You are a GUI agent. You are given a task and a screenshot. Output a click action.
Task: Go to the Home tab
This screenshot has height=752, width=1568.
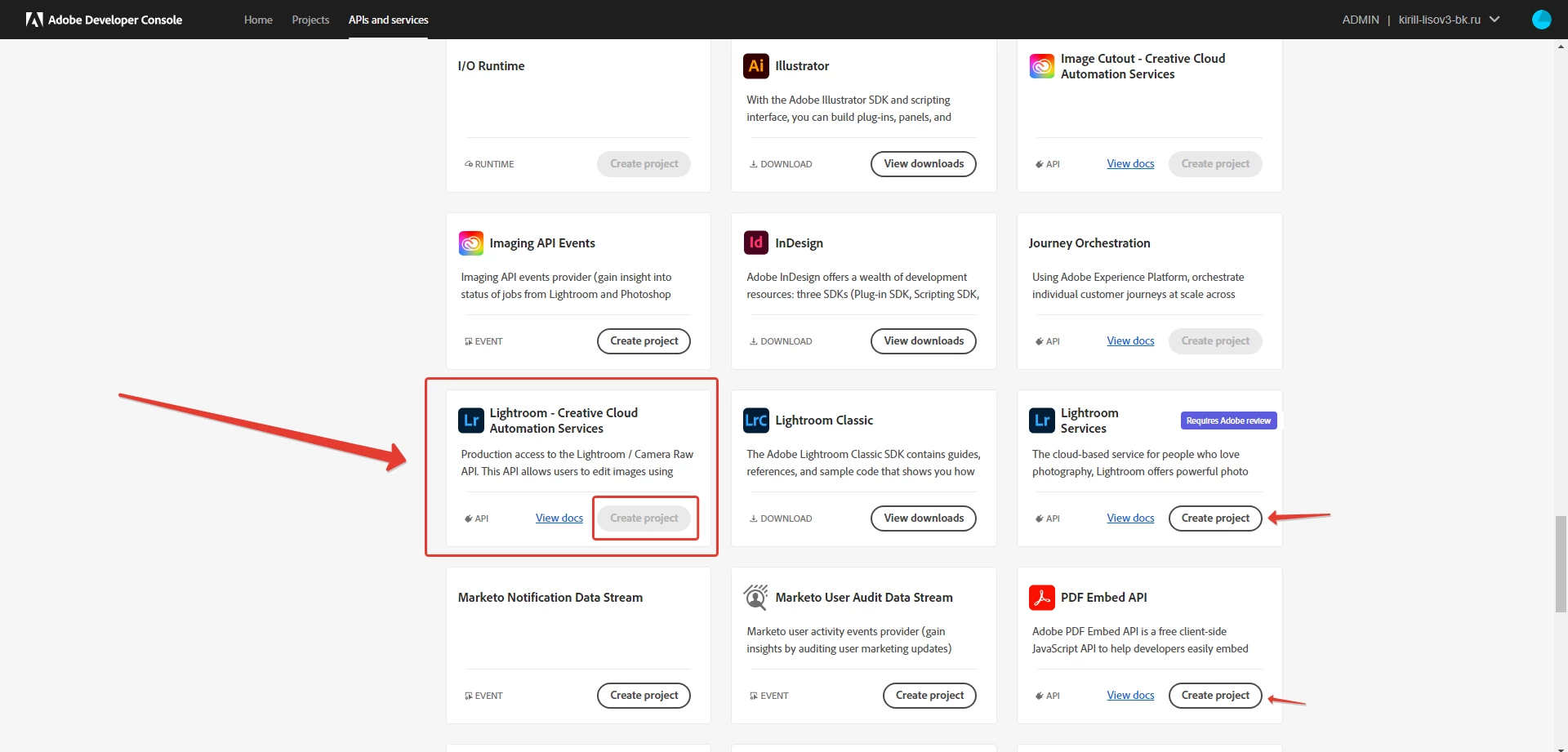258,20
